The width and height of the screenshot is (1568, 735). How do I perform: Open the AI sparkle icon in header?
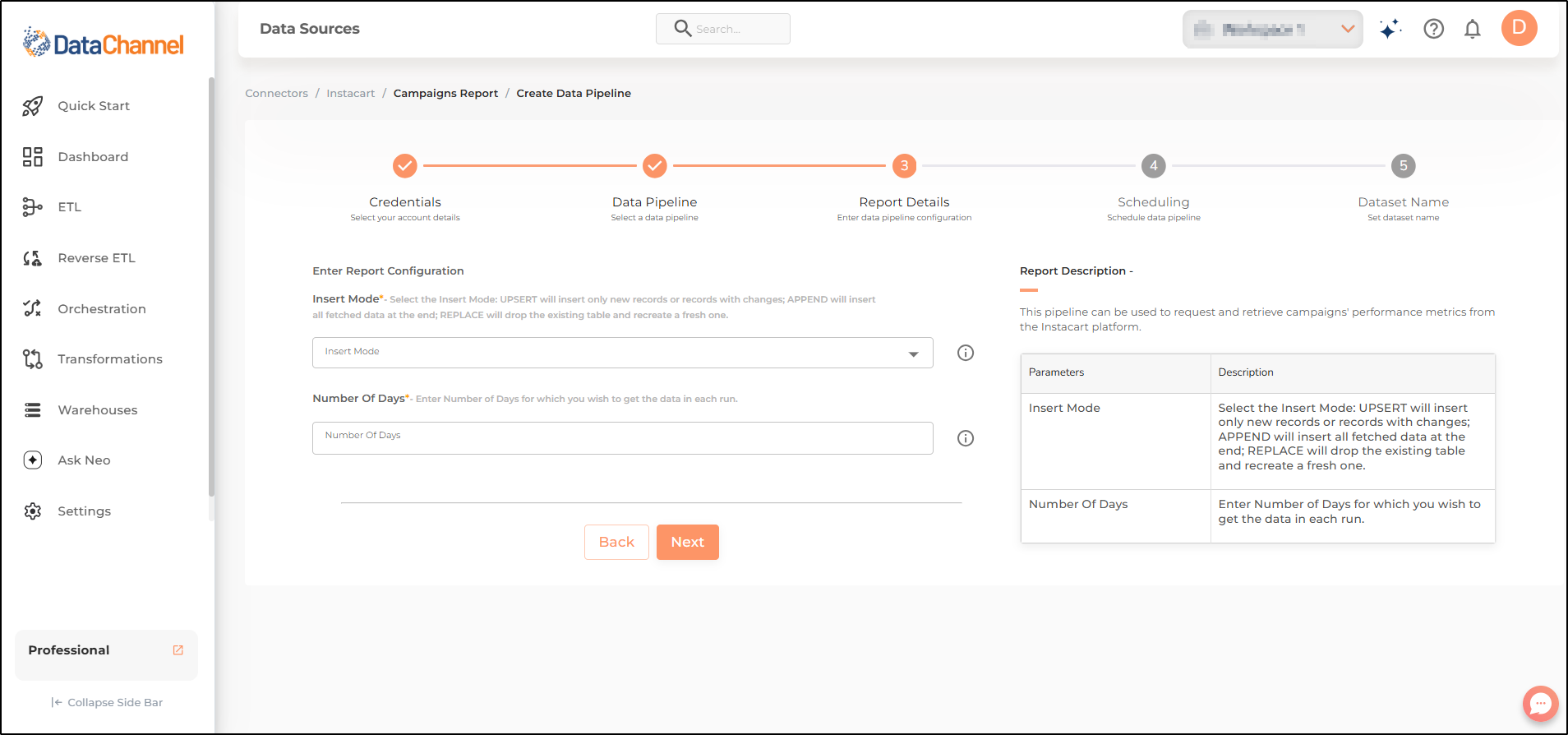[1390, 29]
